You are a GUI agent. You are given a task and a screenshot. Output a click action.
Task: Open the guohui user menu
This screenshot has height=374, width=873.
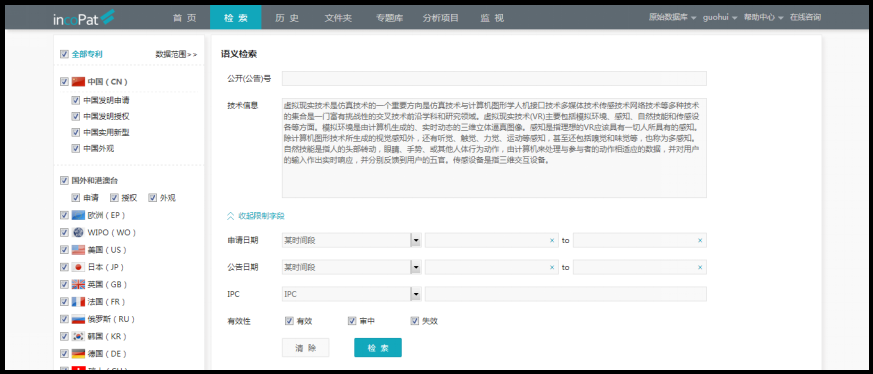(x=720, y=18)
